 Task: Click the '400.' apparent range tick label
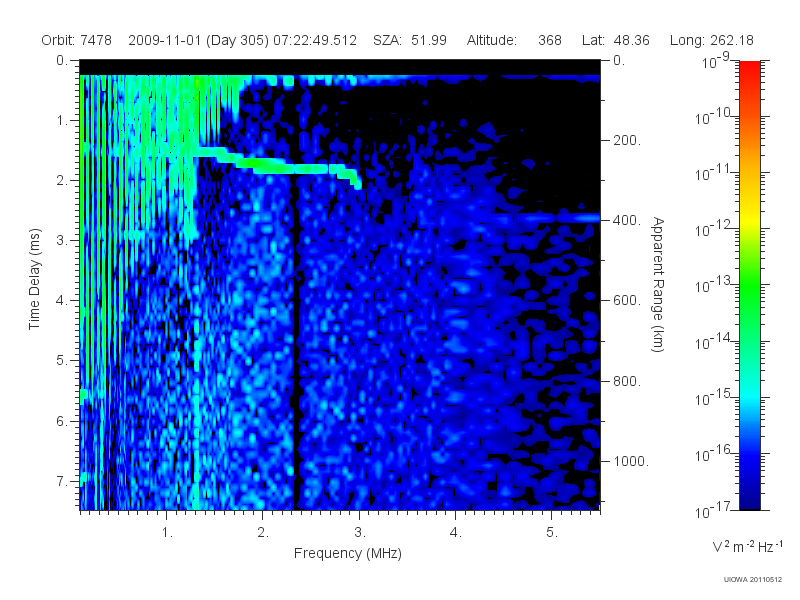[627, 220]
